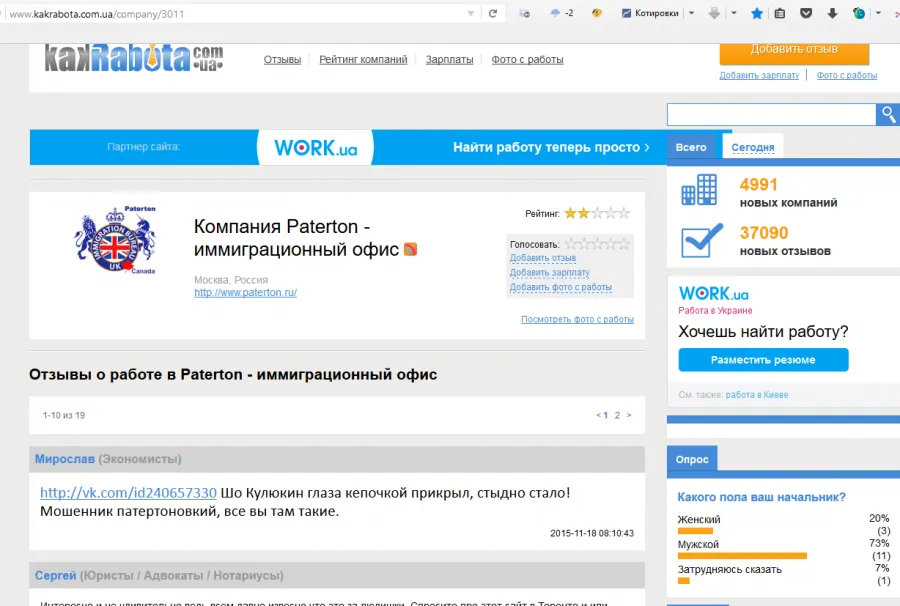This screenshot has height=606, width=900.
Task: Click the Paterton company logo image
Action: pos(115,239)
